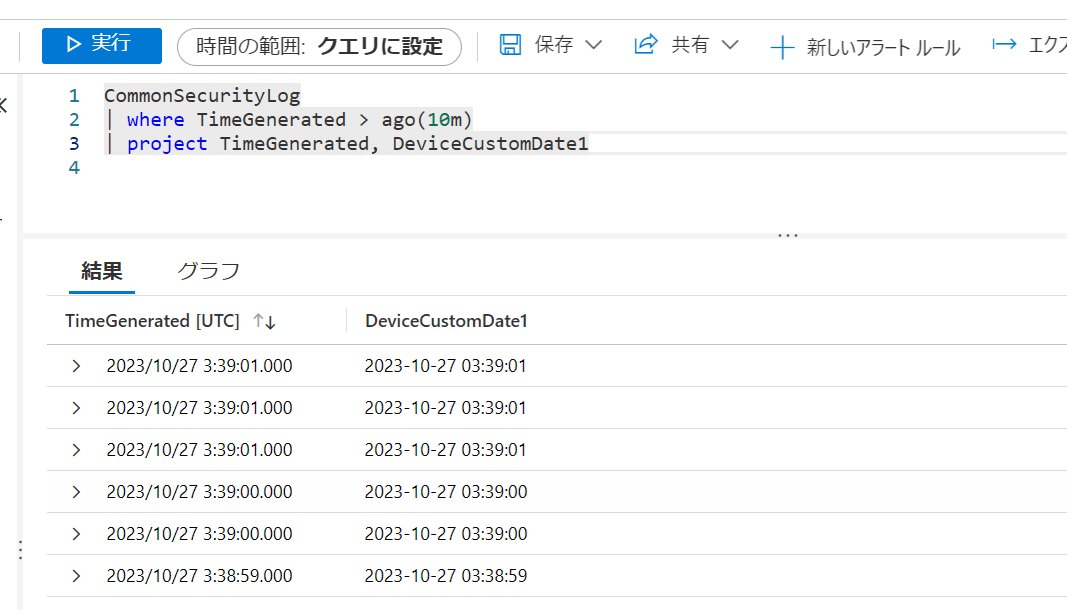Expand the 共有 dropdown chevron
Image resolution: width=1067 pixels, height=610 pixels.
[x=730, y=45]
